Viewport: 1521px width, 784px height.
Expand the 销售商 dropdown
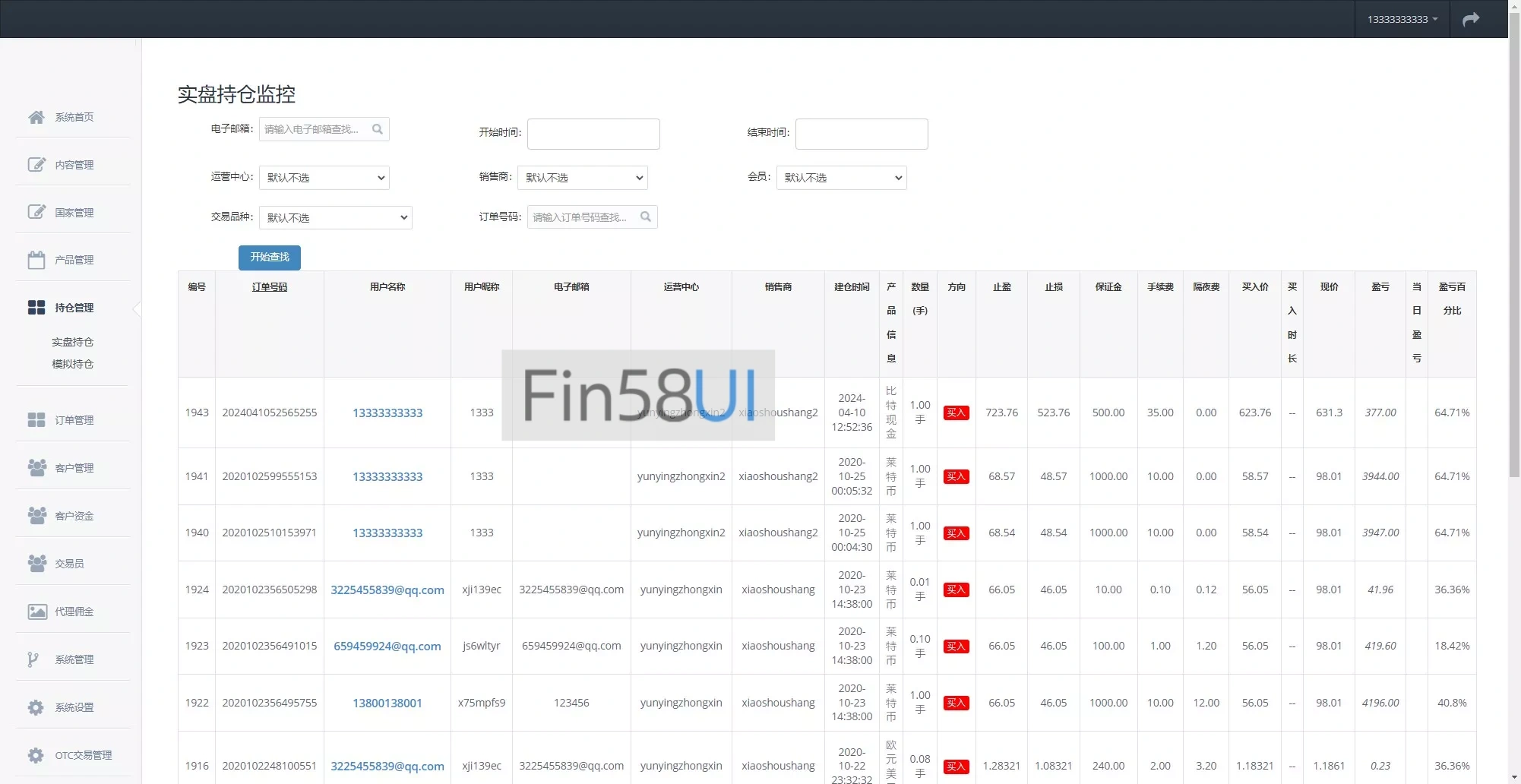(x=582, y=178)
